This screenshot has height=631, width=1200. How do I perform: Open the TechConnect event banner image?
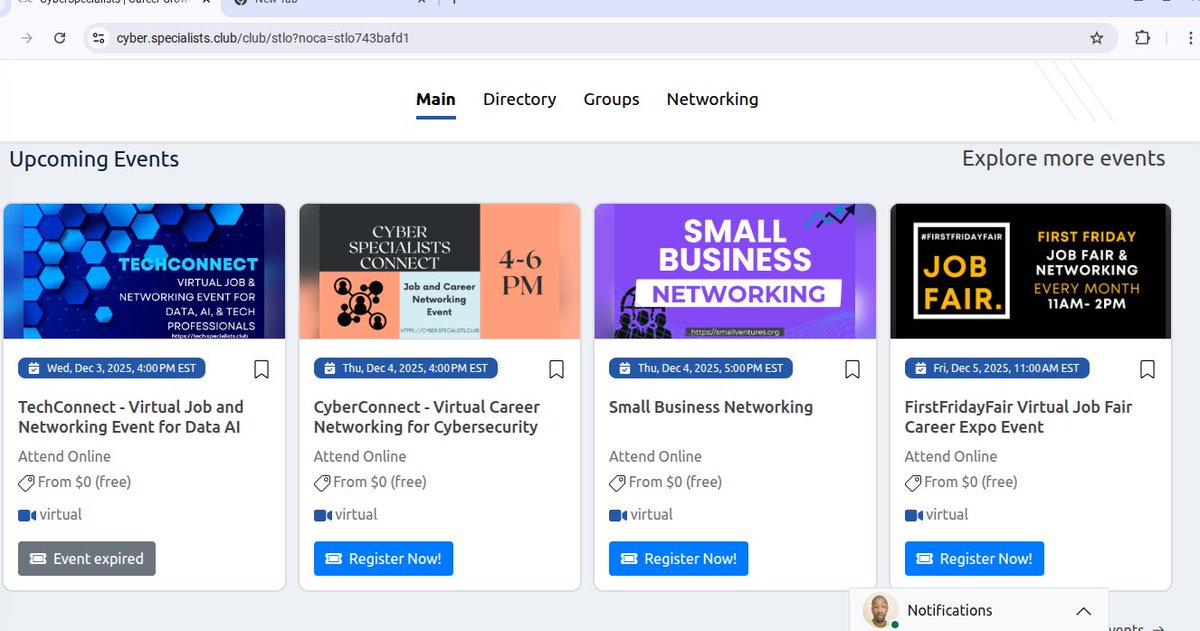[x=144, y=271]
